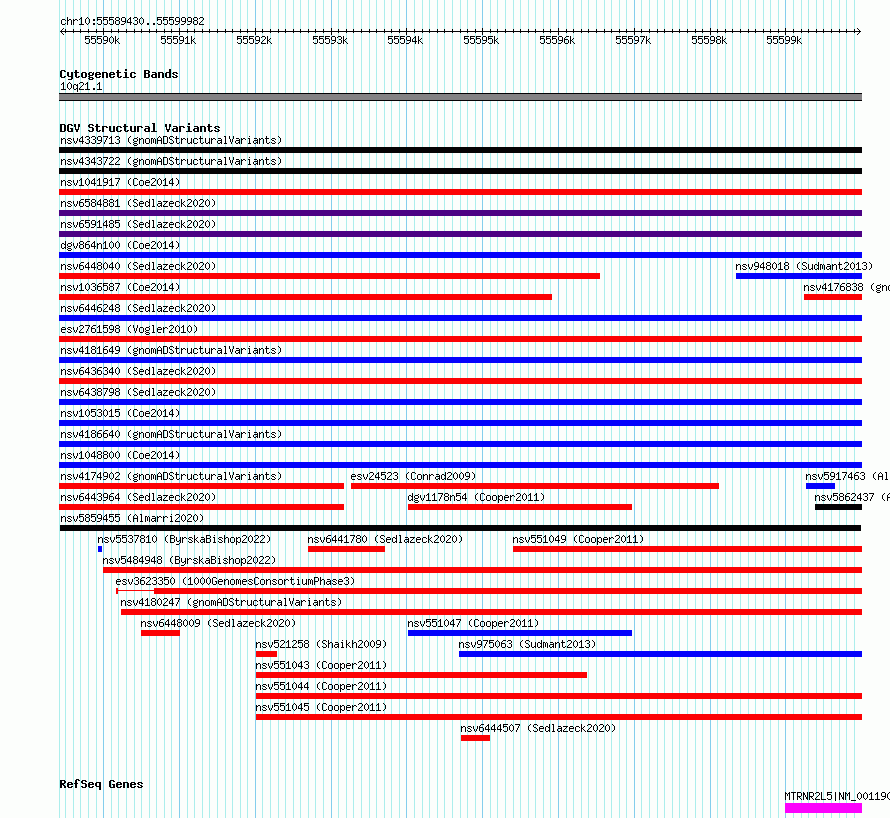
Task: Open the nsv551047 (Cooper2011) variant
Action: point(473,623)
